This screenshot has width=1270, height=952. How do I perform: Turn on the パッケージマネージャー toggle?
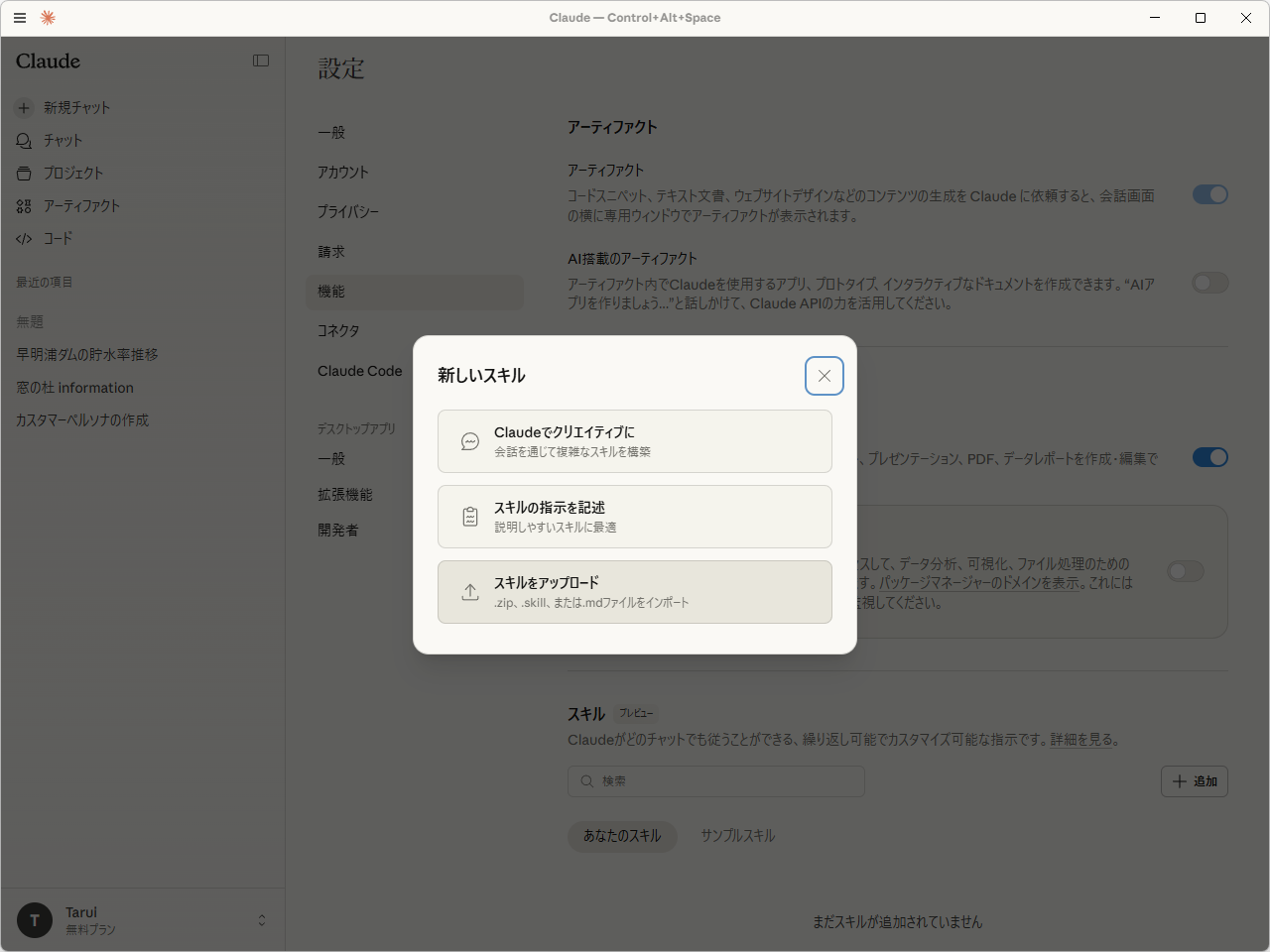click(1186, 571)
